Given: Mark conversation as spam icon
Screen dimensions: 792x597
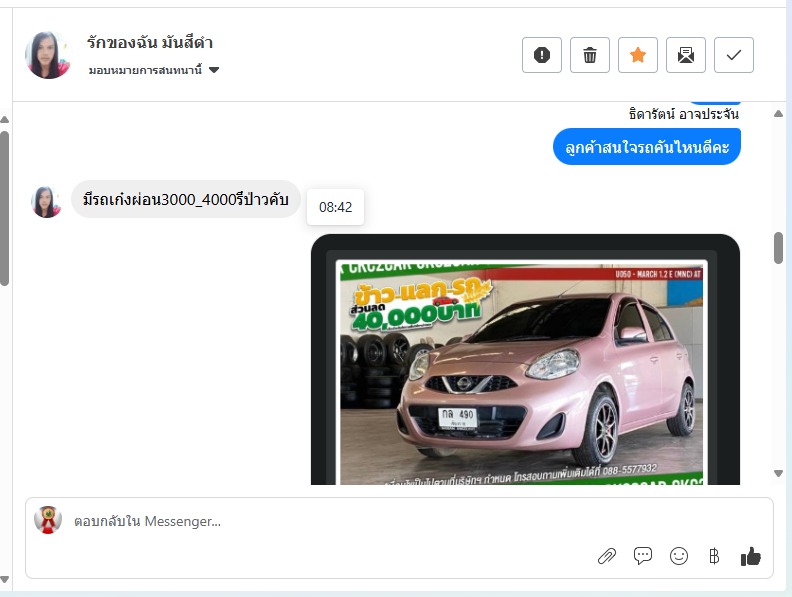Looking at the screenshot, I should pyautogui.click(x=541, y=55).
